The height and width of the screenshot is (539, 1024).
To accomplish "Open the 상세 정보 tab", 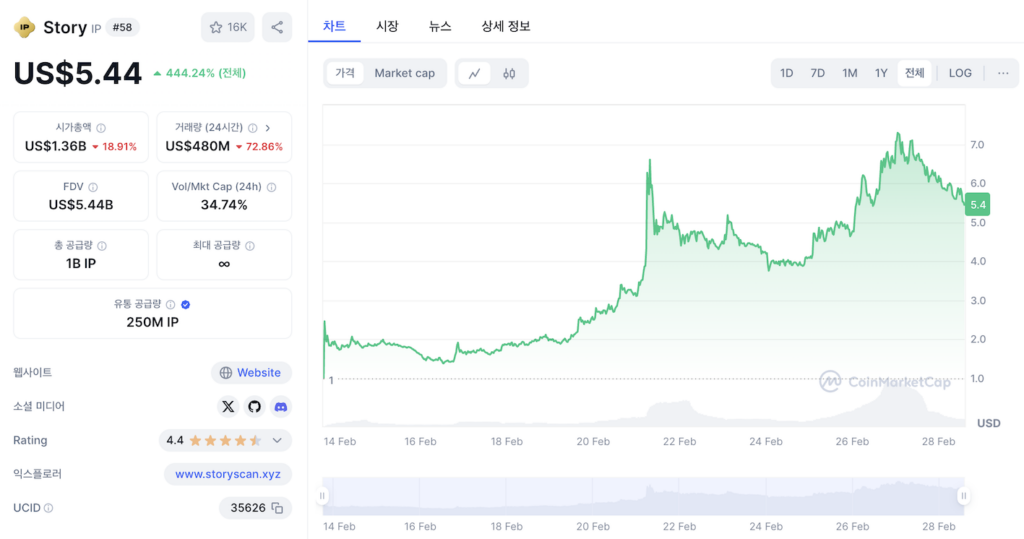I will [x=505, y=26].
